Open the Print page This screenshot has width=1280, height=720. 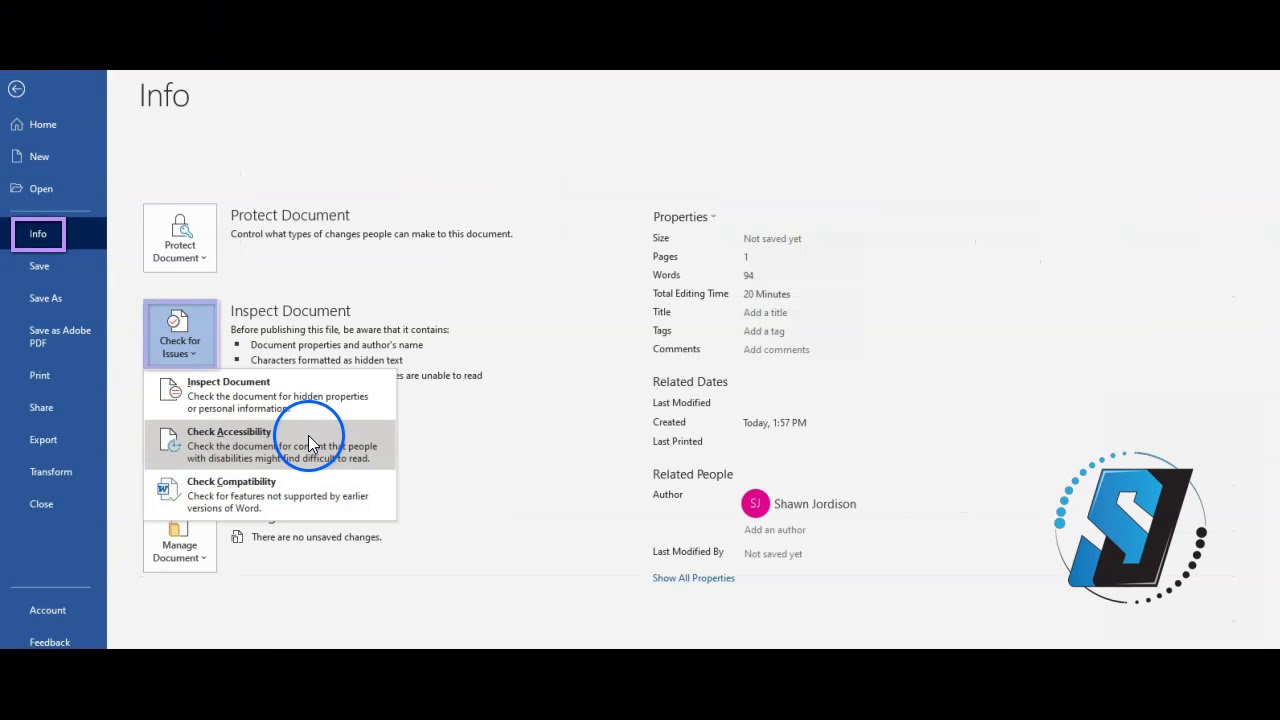(x=40, y=376)
